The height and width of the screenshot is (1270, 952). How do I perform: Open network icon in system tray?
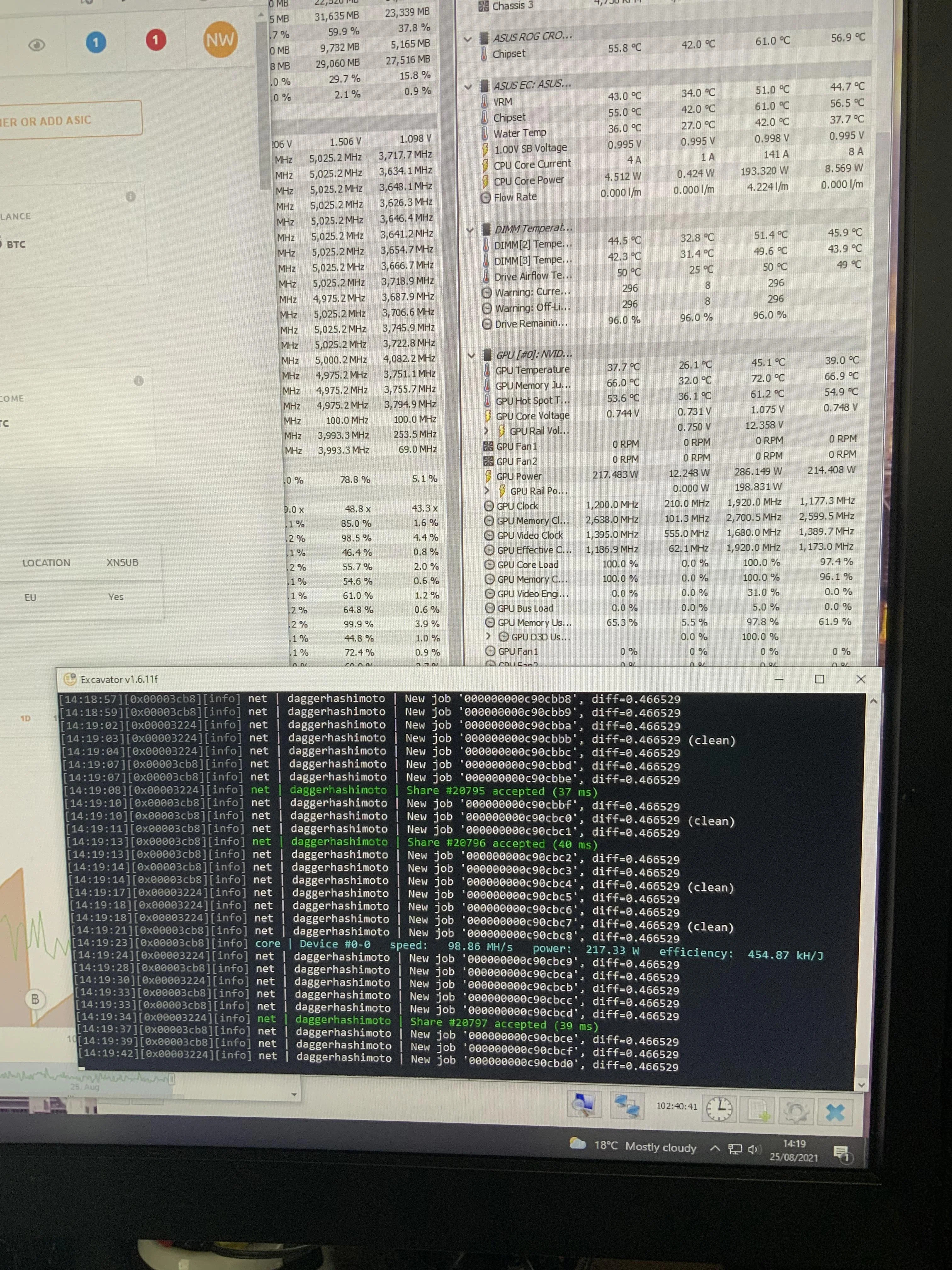(x=735, y=1149)
